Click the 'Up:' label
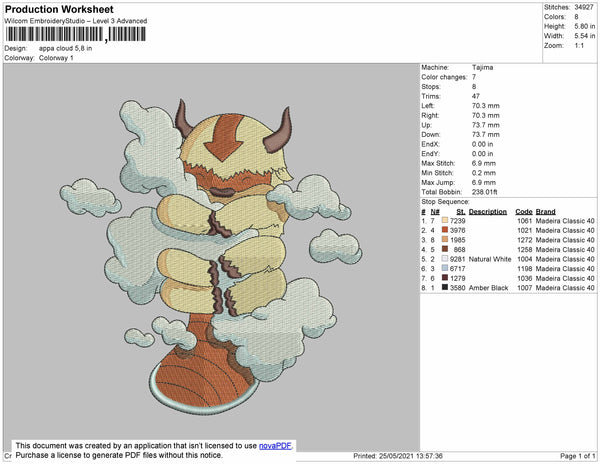The height and width of the screenshot is (464, 600). click(426, 125)
